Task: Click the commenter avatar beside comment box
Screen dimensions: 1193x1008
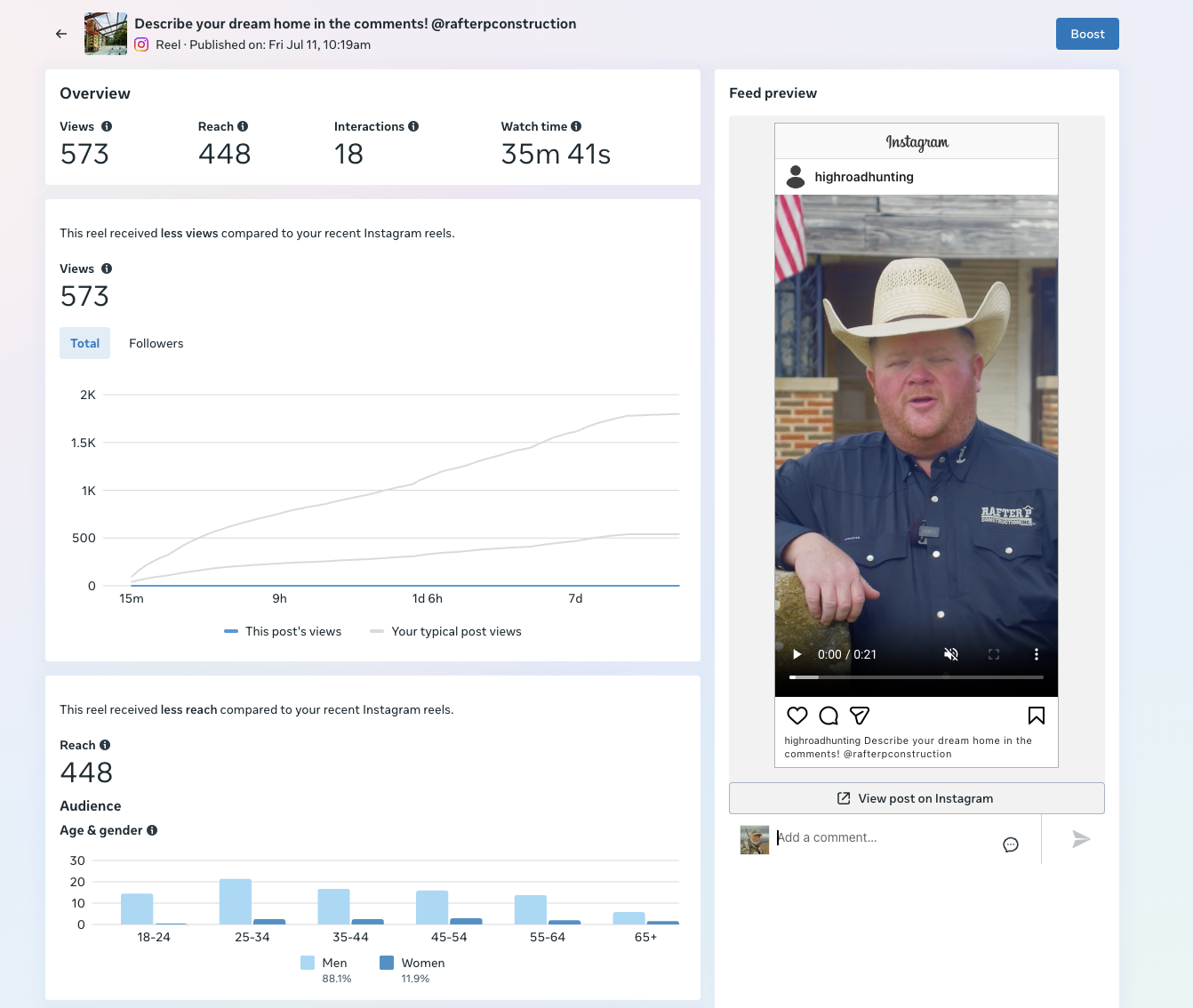Action: [x=755, y=840]
